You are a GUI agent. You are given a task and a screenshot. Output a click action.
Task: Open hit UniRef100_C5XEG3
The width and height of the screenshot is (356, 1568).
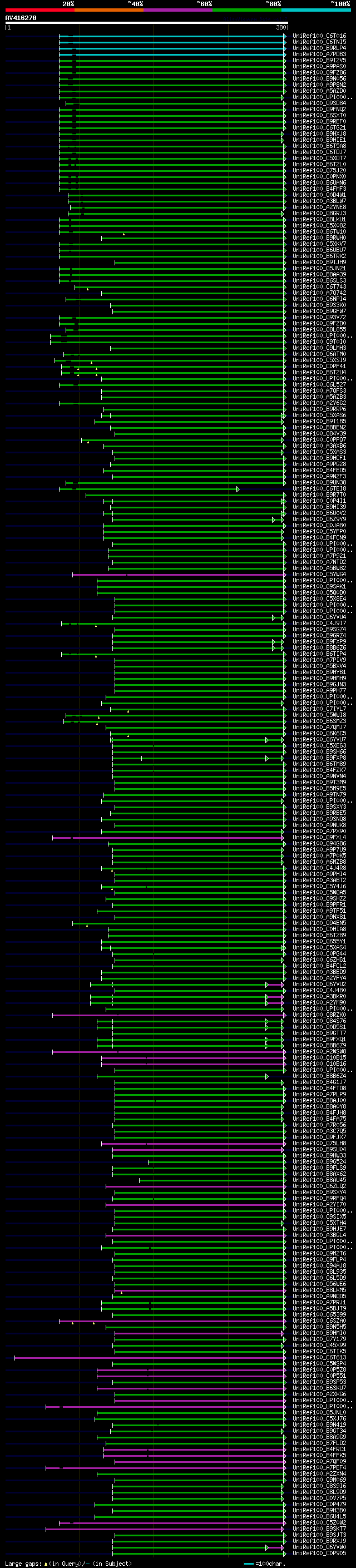tap(319, 746)
